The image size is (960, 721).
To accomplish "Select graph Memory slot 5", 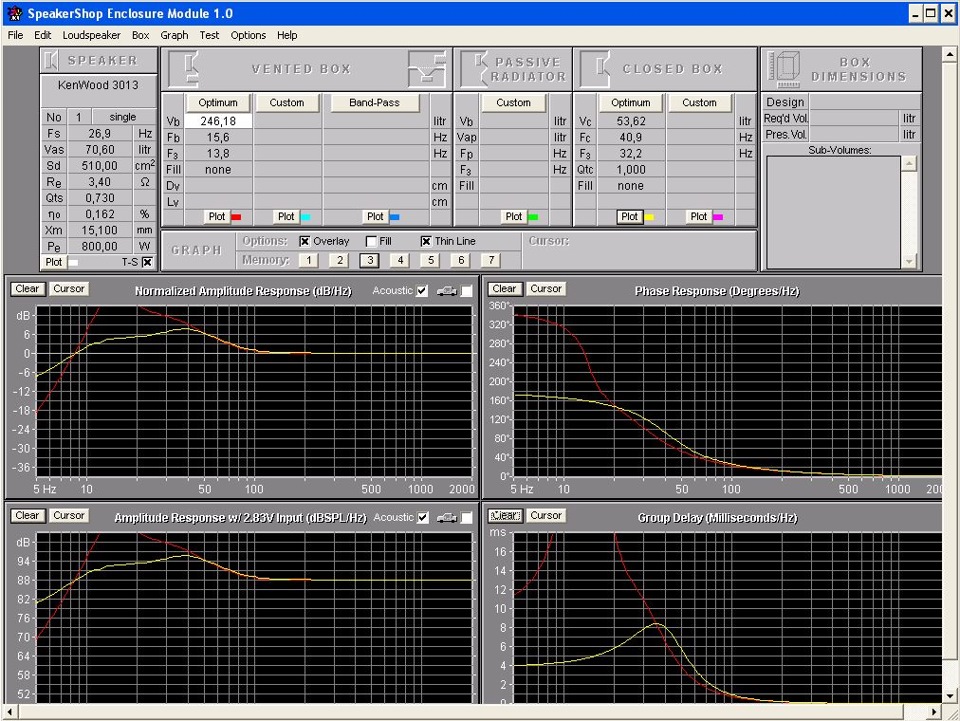I will (x=430, y=260).
